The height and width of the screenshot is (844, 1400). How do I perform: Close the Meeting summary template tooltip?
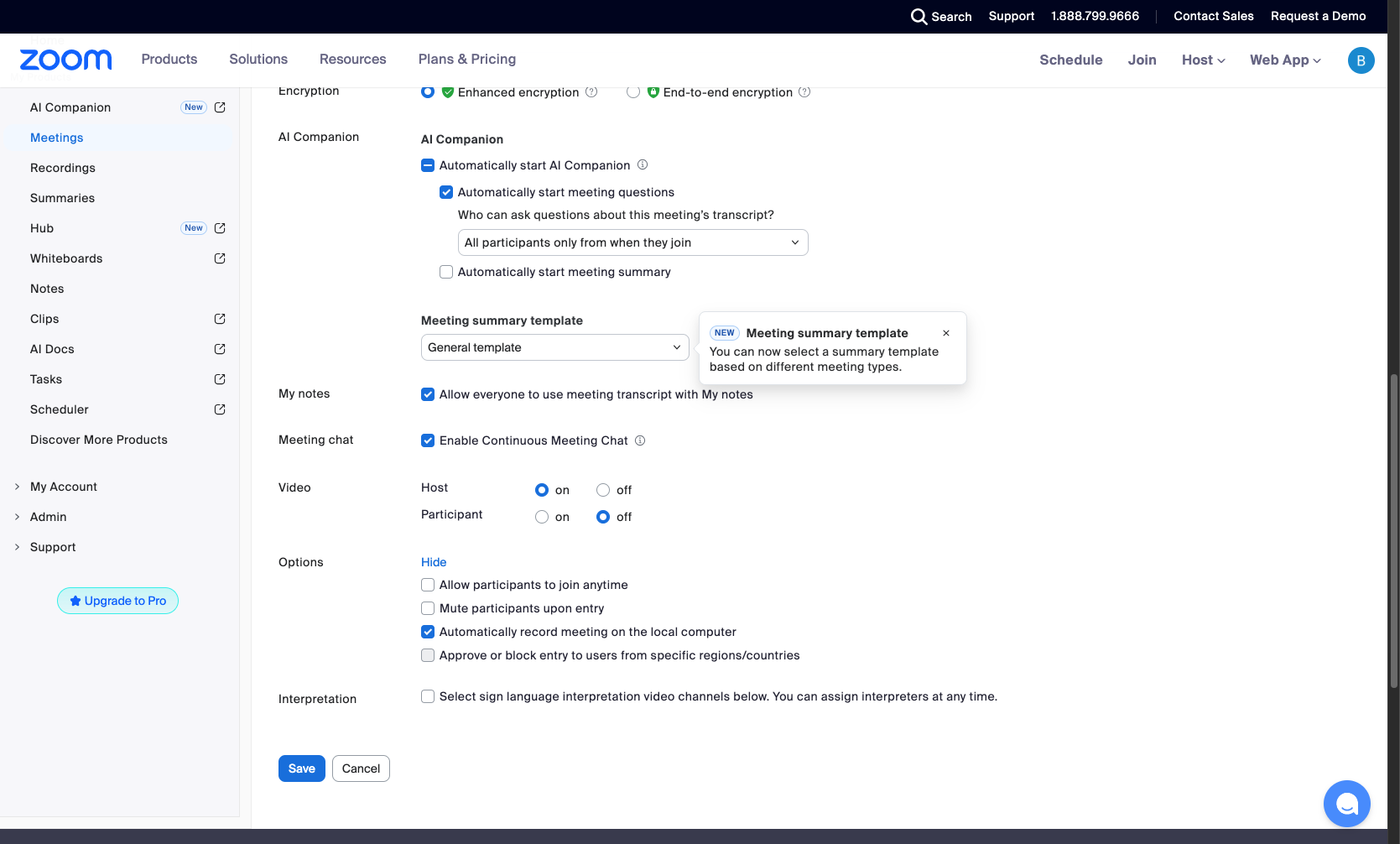pos(946,333)
